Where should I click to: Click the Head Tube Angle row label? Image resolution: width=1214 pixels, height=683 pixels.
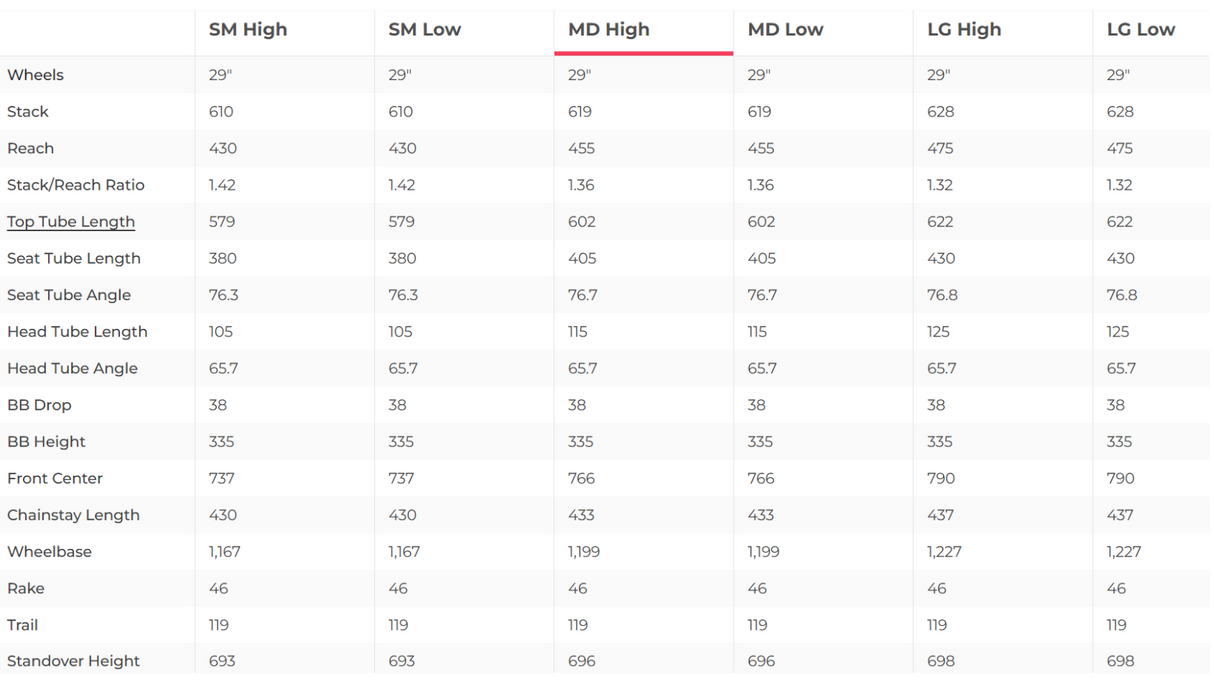[x=72, y=368]
